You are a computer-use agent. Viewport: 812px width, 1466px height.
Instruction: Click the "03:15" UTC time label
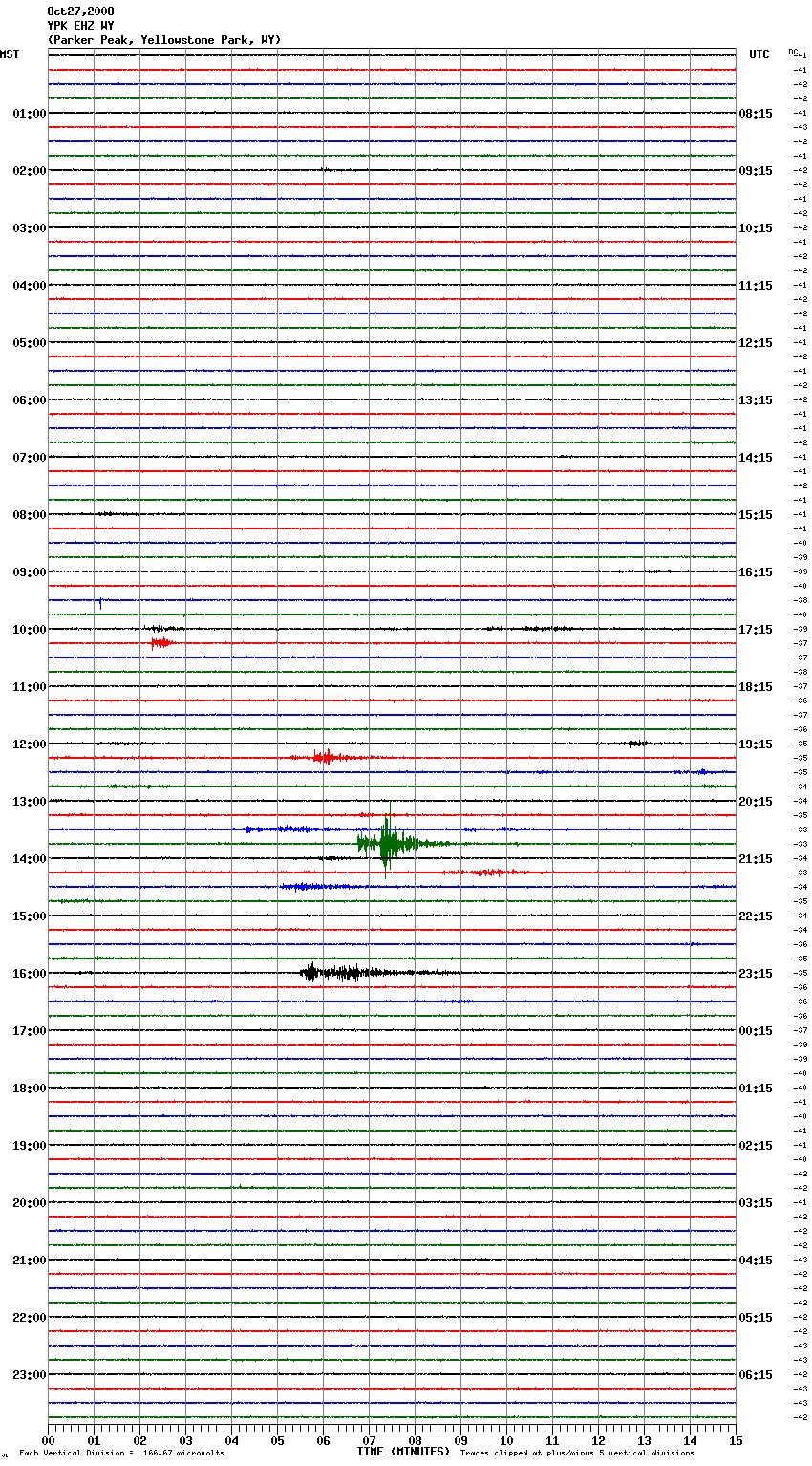(756, 1203)
